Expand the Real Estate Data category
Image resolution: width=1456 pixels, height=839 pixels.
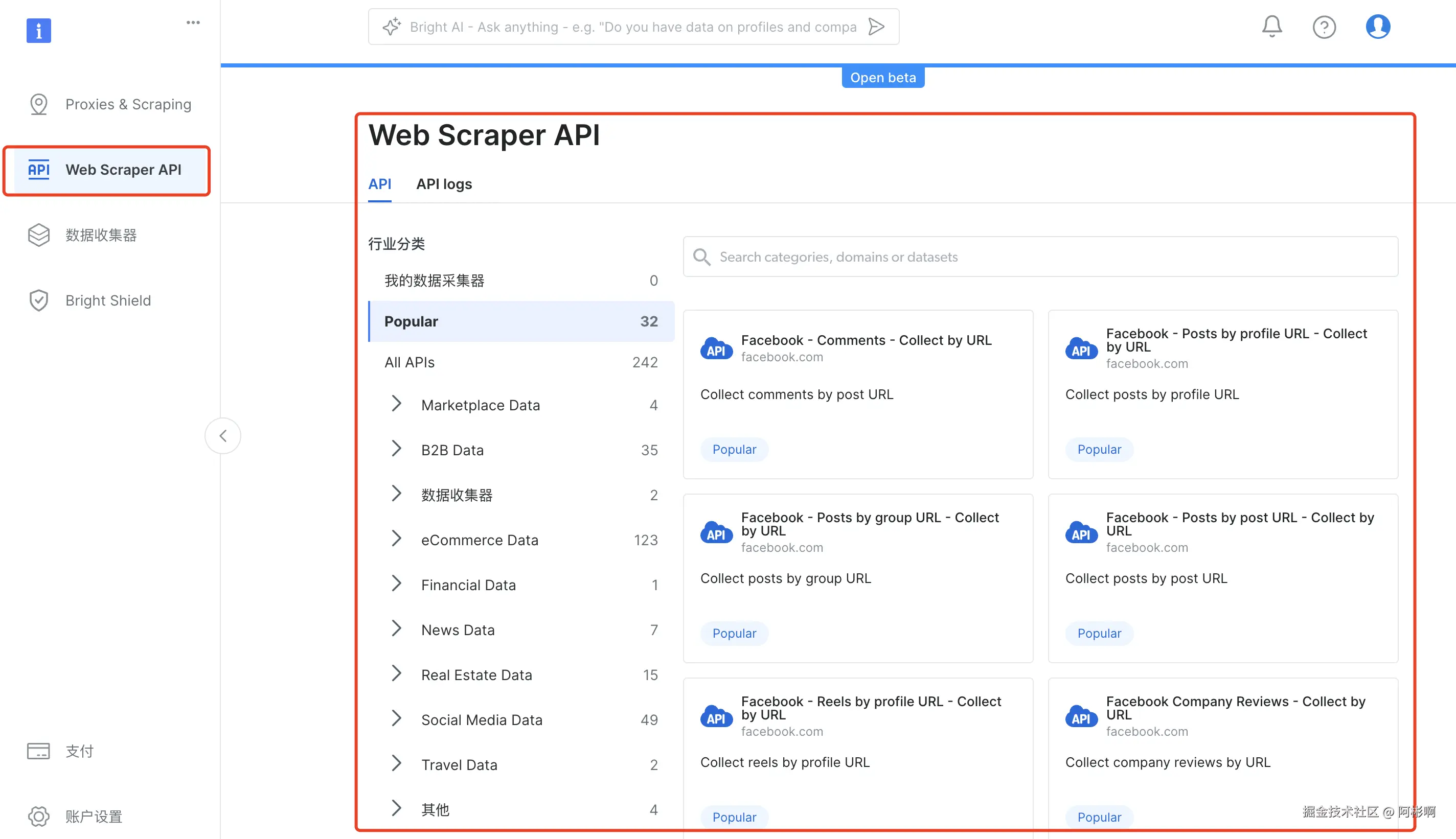tap(396, 674)
